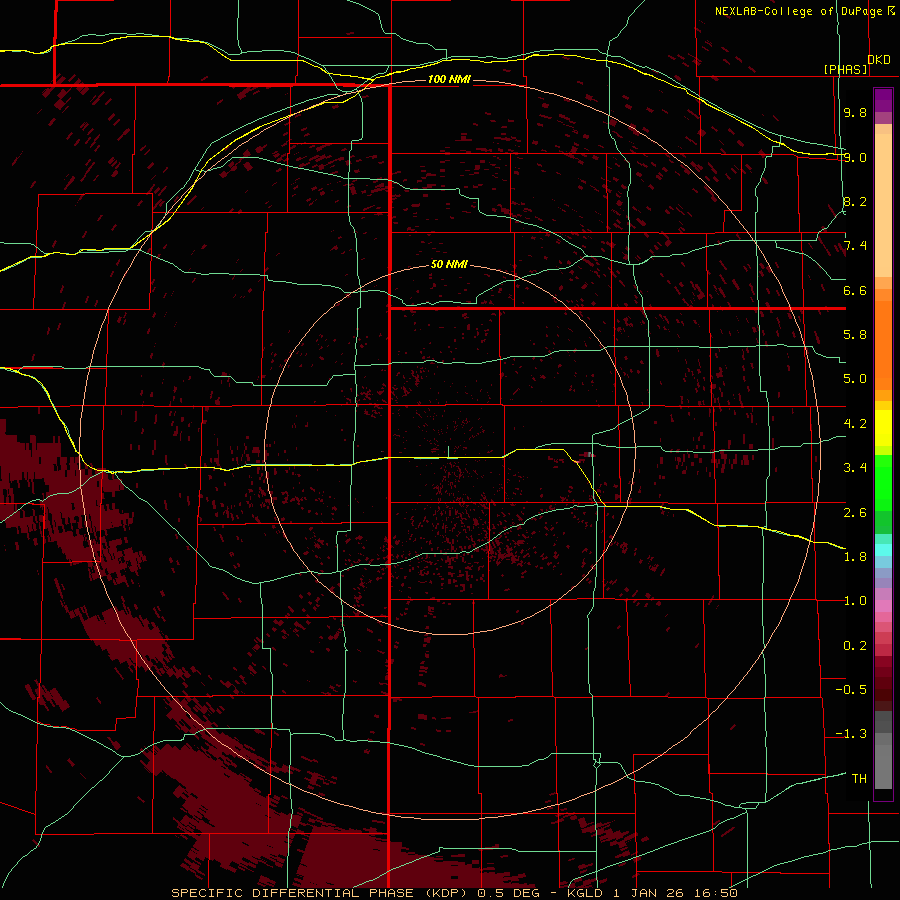The width and height of the screenshot is (900, 900).
Task: Click the 6.6 scale value
Action: click(855, 290)
